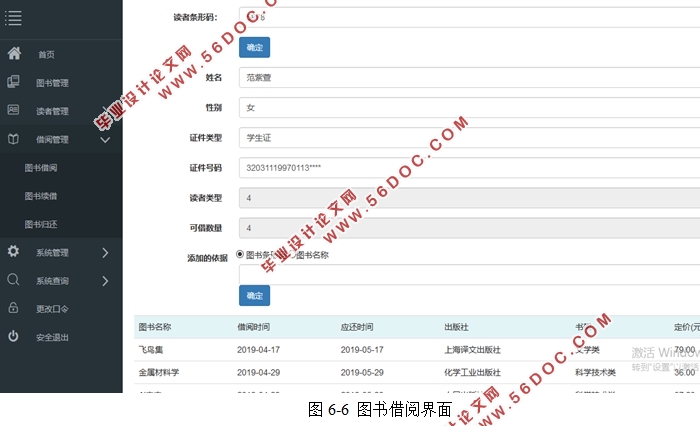
Task: Go to the 图书归还 submenu item
Action: [41, 224]
